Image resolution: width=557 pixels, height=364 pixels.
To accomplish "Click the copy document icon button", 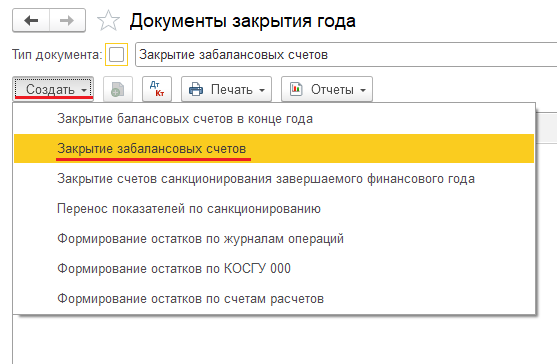I will [118, 89].
